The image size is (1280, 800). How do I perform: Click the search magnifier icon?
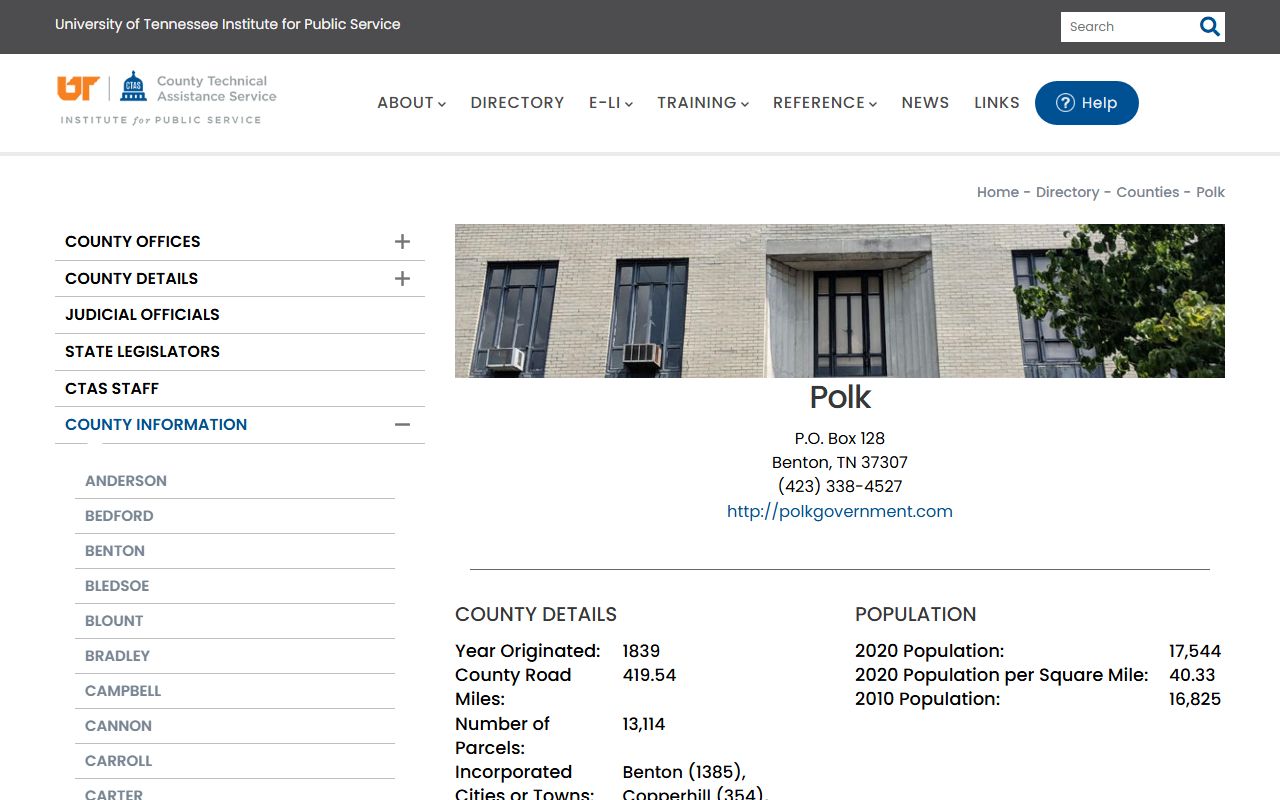1210,27
